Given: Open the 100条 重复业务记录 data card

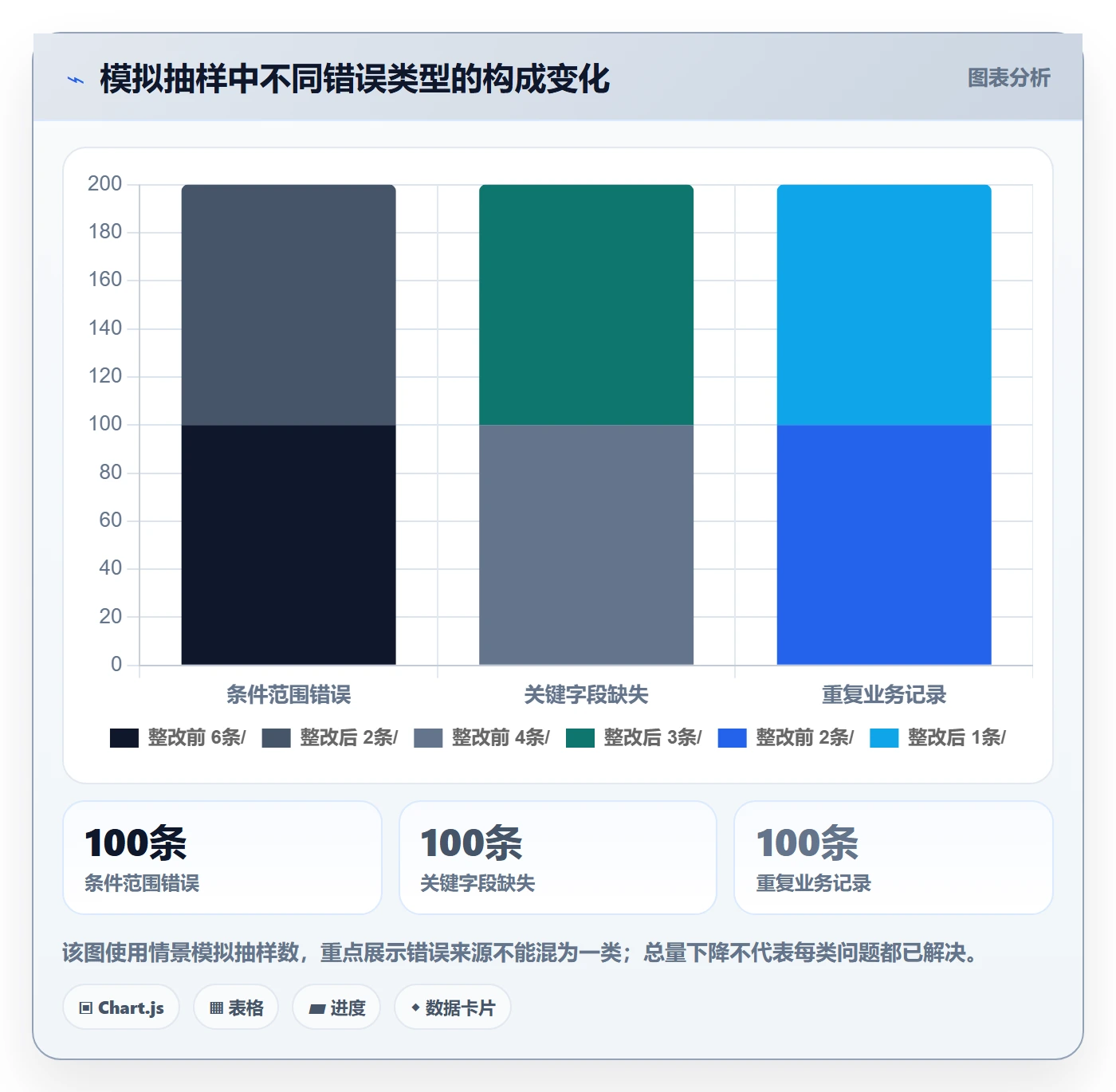Looking at the screenshot, I should (894, 858).
